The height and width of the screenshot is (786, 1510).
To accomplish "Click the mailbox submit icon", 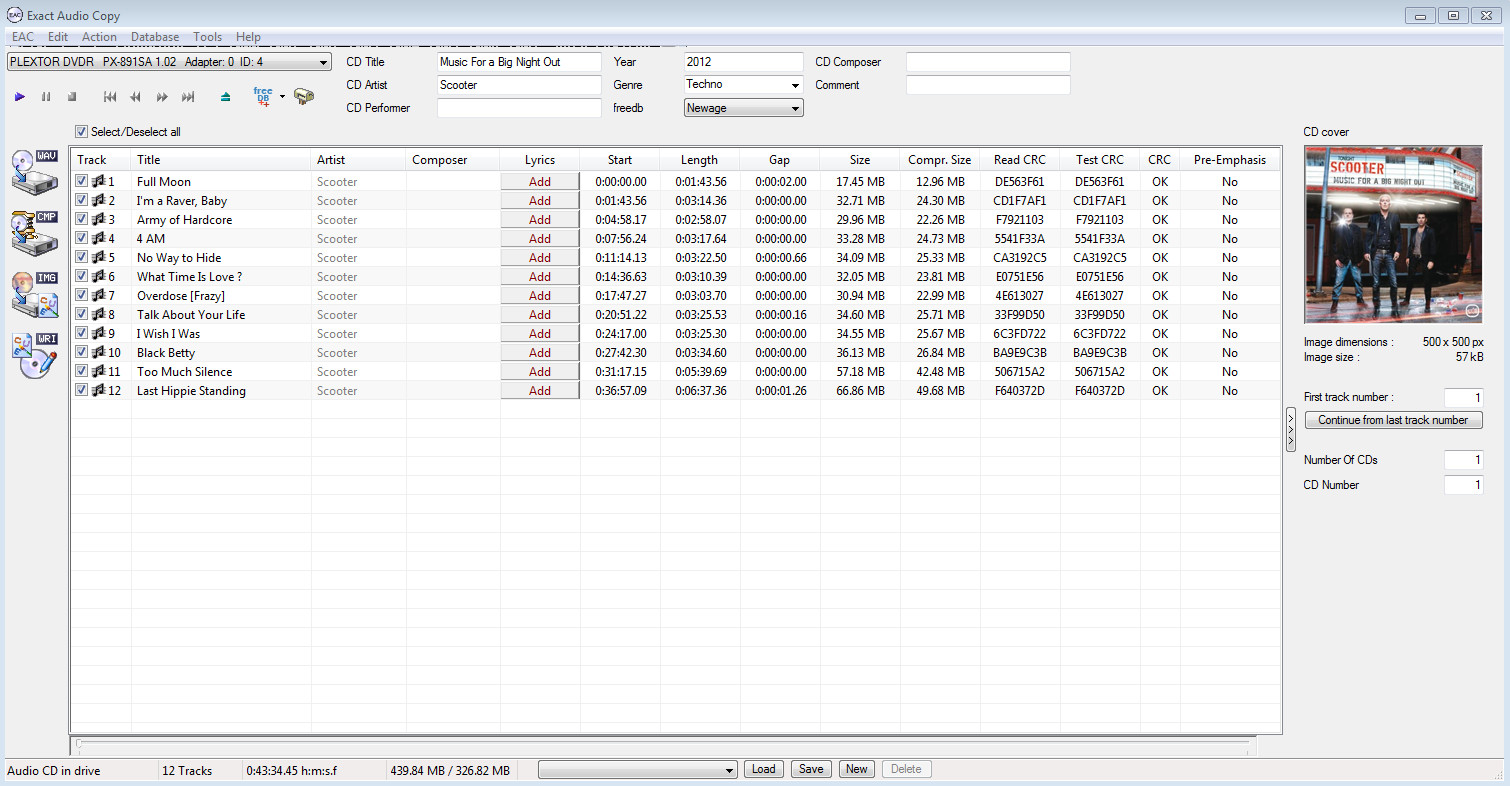I will (304, 97).
